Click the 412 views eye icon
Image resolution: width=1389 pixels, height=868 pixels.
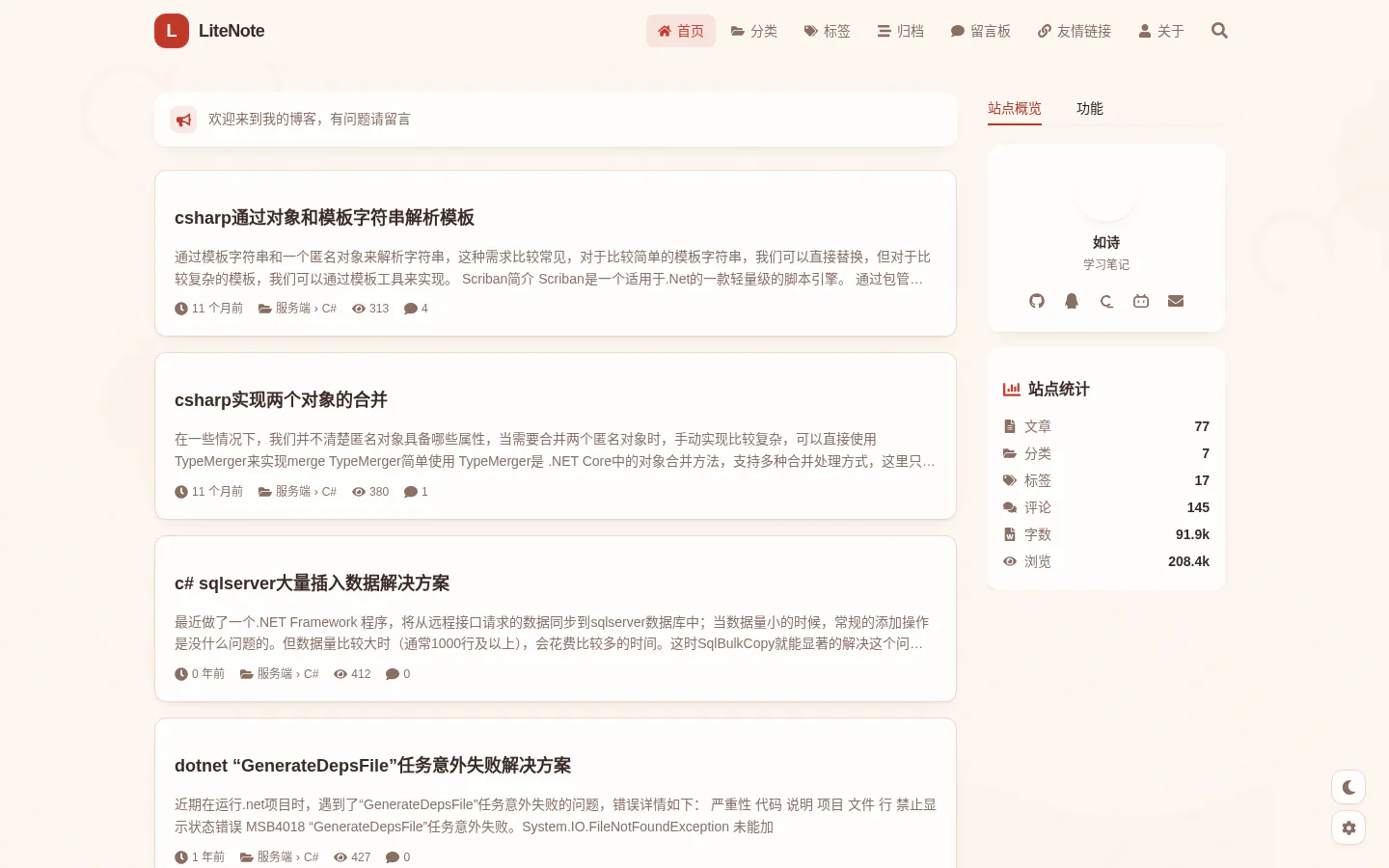(x=340, y=674)
